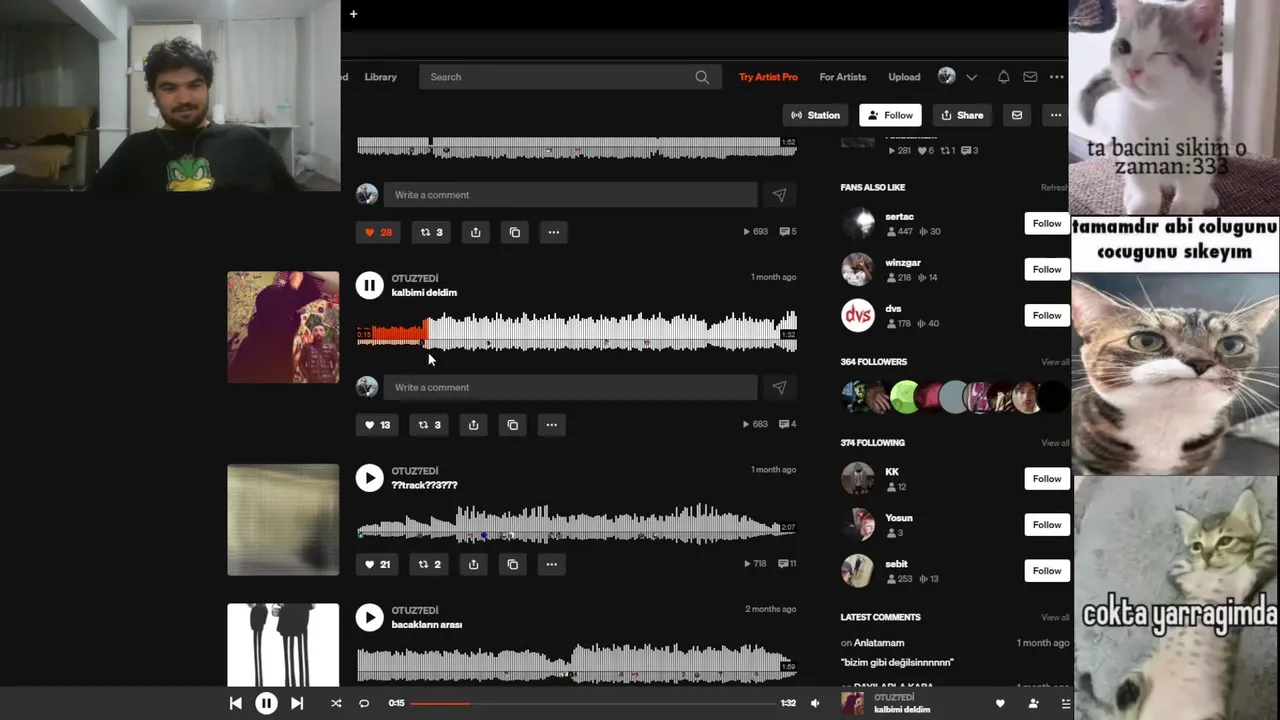
Task: Open the Library tab
Action: [x=380, y=77]
